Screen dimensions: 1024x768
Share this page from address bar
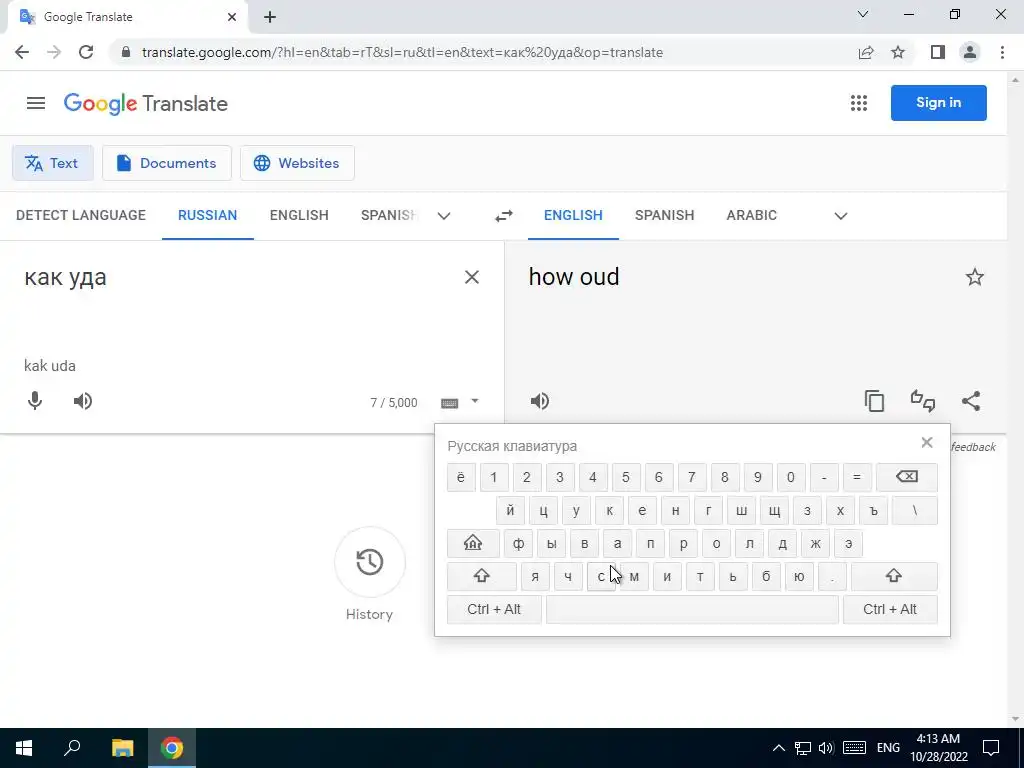tap(866, 52)
